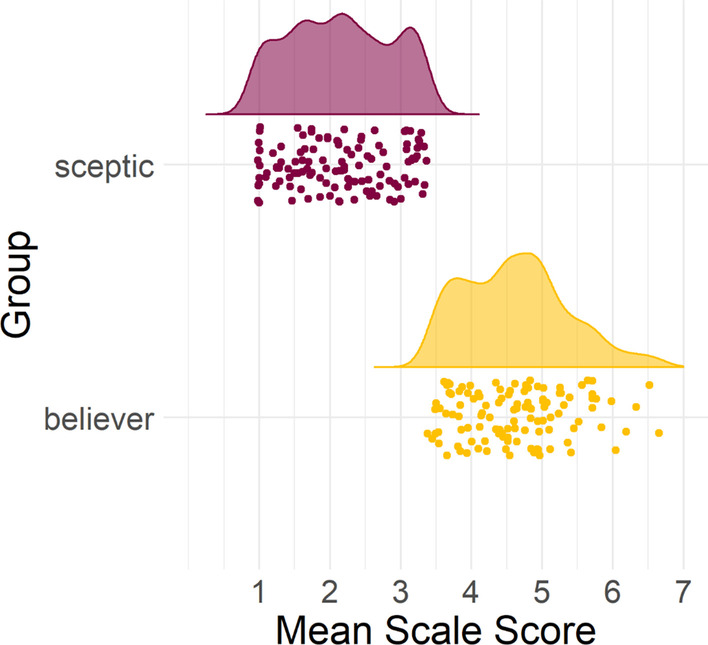Click x-axis tick label 1

click(259, 592)
